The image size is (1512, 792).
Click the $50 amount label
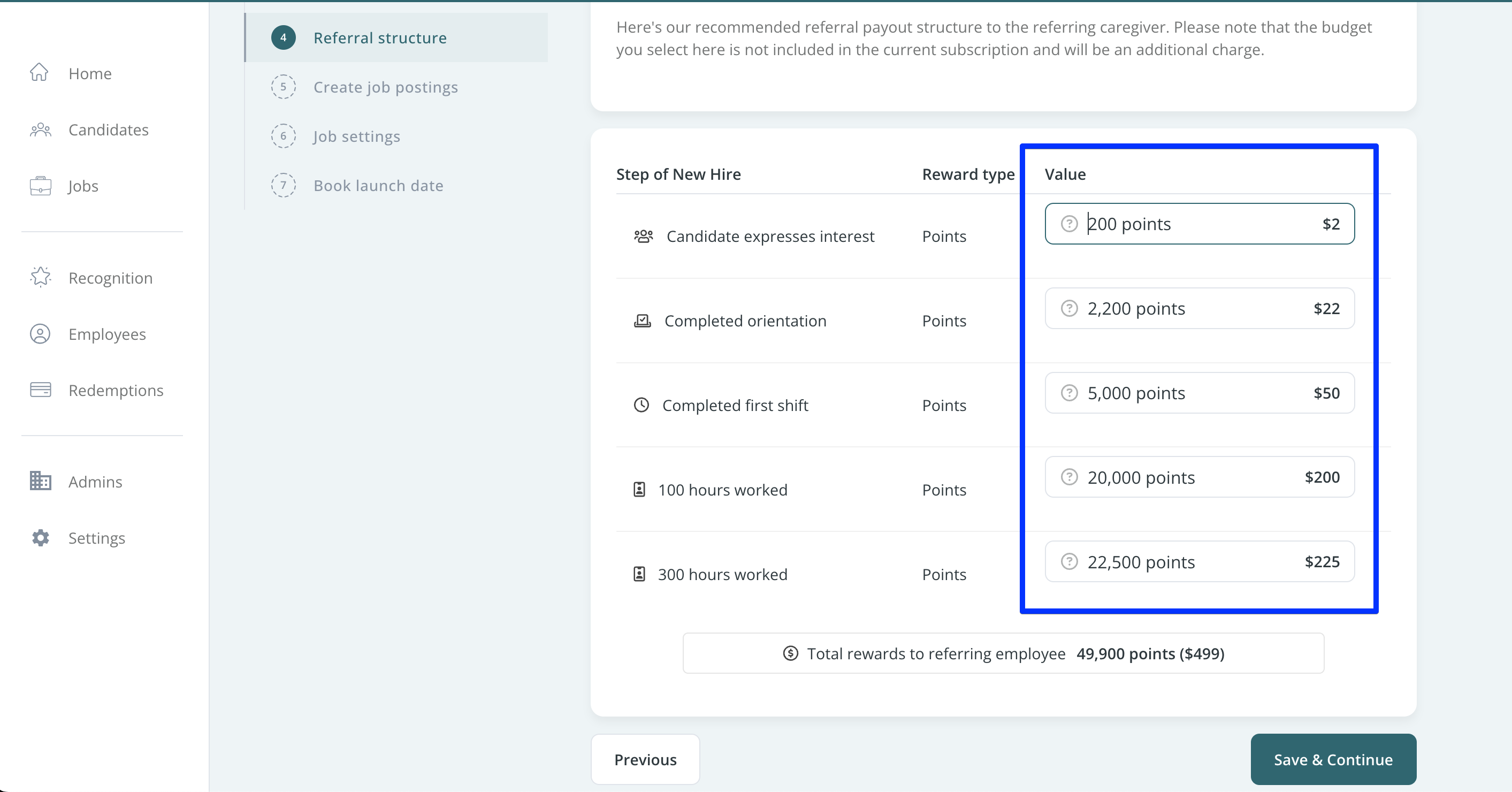1326,393
